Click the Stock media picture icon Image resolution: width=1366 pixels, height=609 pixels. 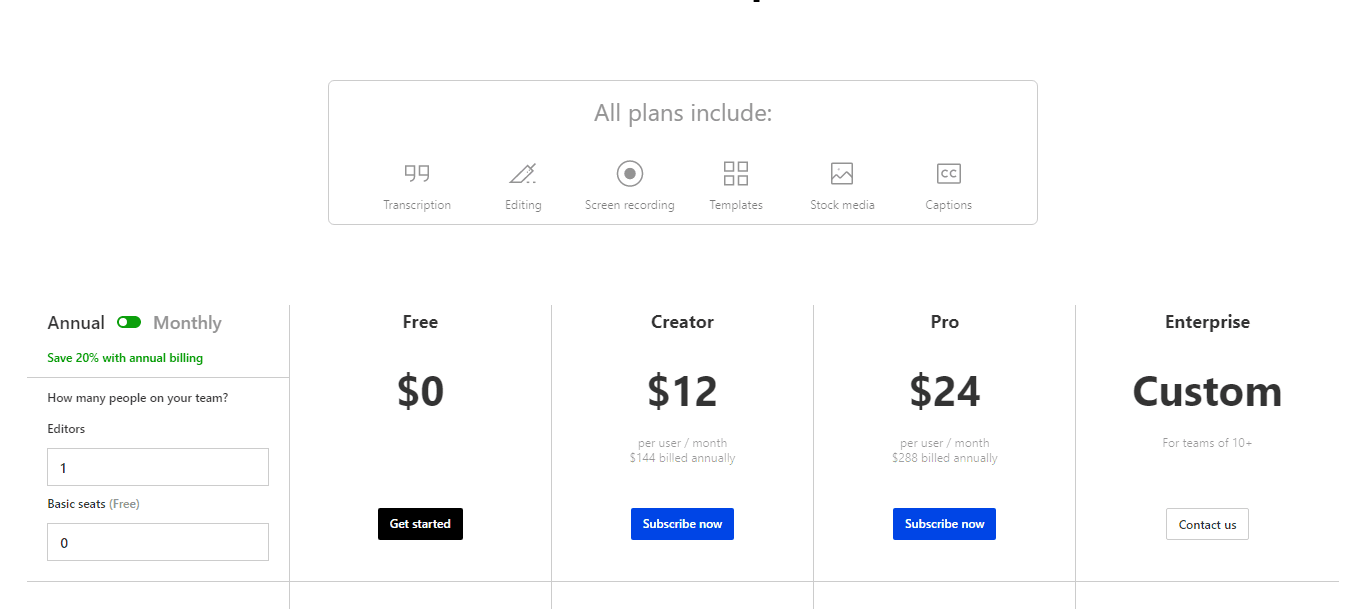coord(842,173)
